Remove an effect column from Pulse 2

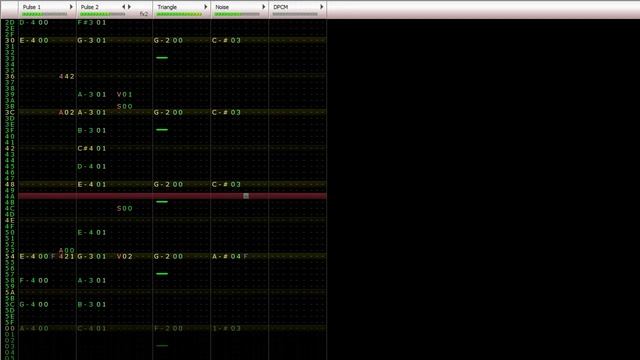(x=124, y=7)
